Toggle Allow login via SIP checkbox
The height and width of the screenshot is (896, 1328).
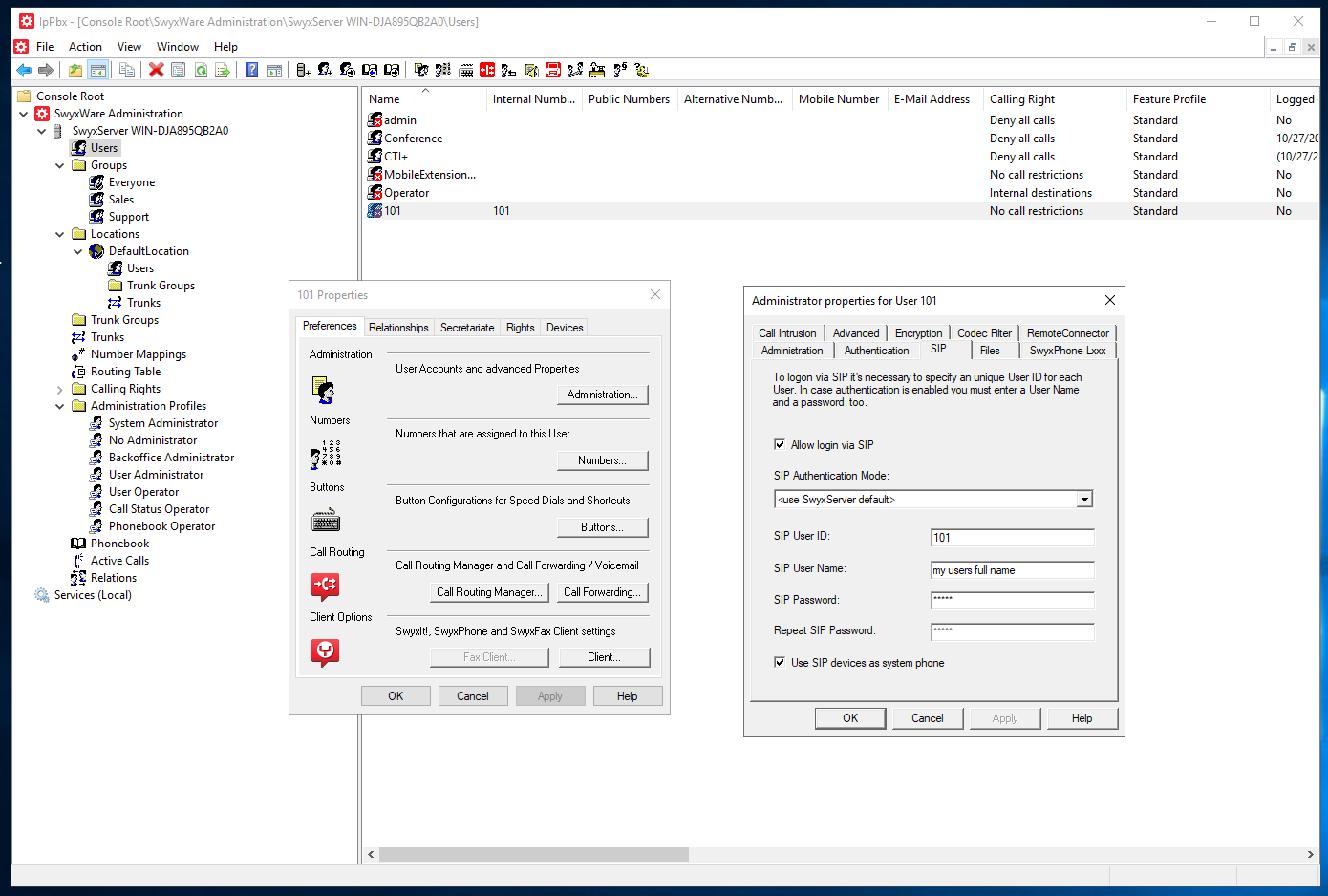point(780,445)
